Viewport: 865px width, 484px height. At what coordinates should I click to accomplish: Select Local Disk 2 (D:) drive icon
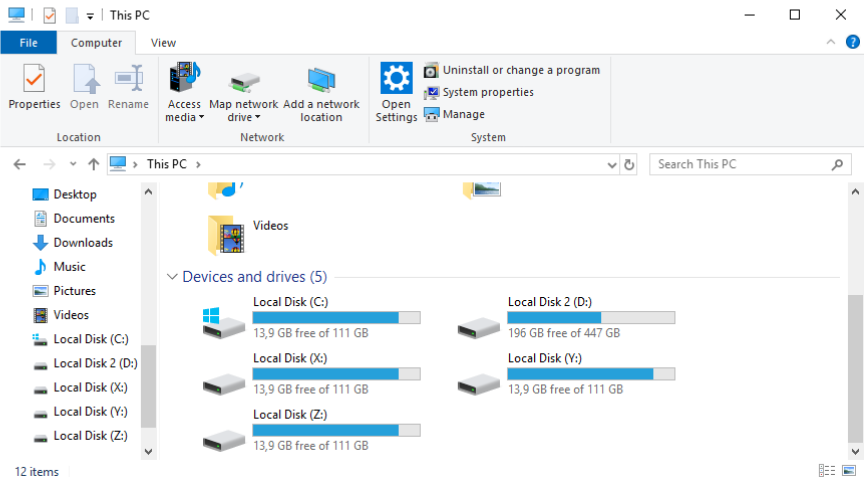click(478, 327)
